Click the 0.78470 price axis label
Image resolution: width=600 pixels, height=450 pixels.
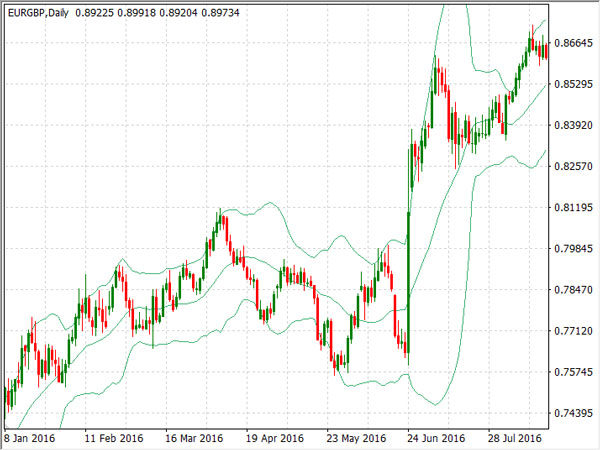tap(573, 290)
